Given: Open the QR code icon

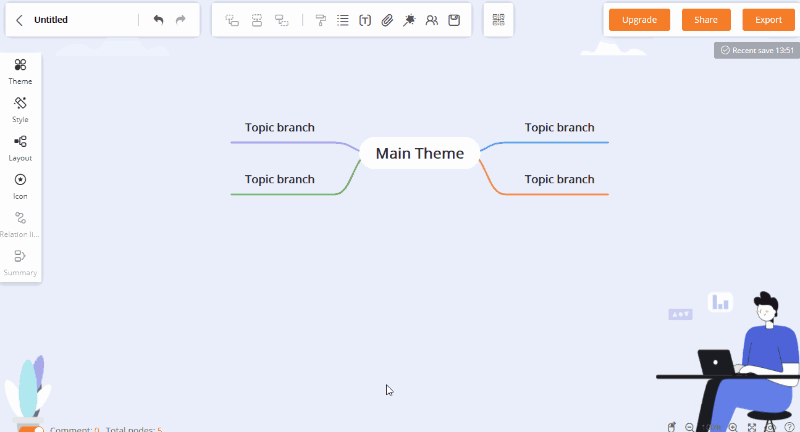Looking at the screenshot, I should click(x=498, y=20).
